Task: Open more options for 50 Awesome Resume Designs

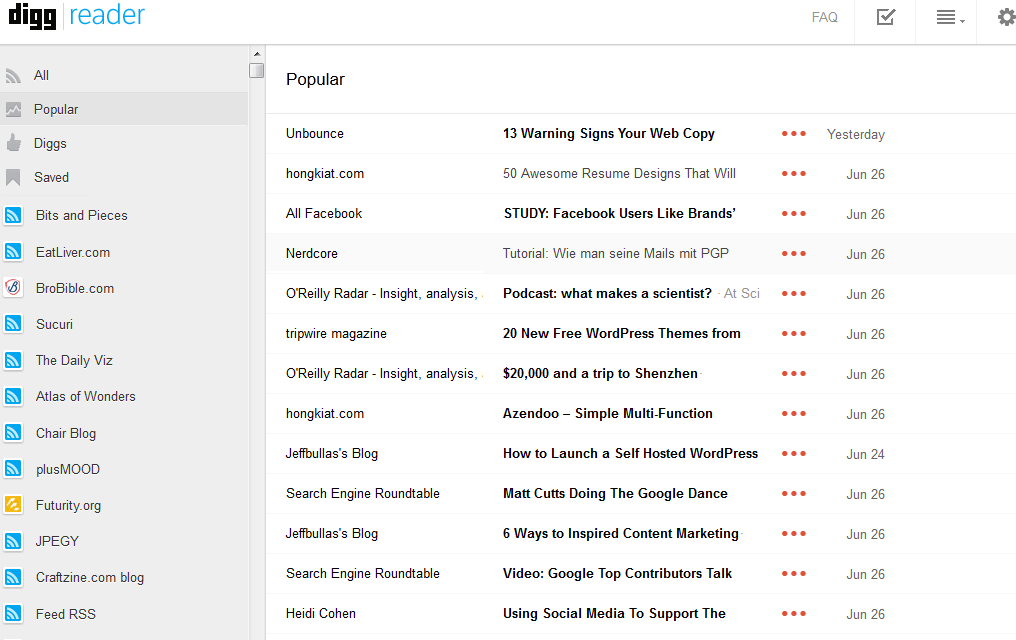Action: 794,174
